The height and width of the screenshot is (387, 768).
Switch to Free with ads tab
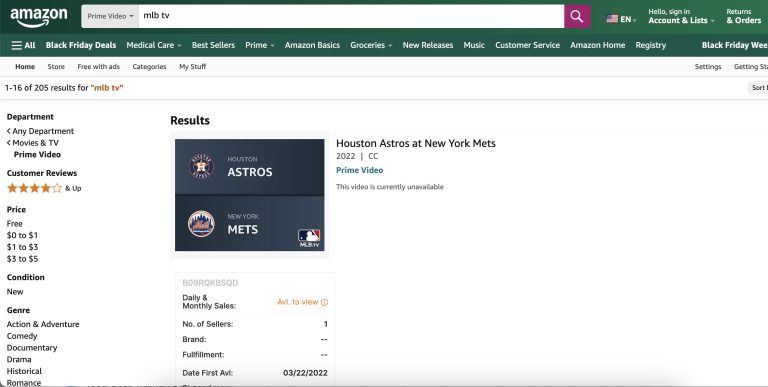[98, 67]
